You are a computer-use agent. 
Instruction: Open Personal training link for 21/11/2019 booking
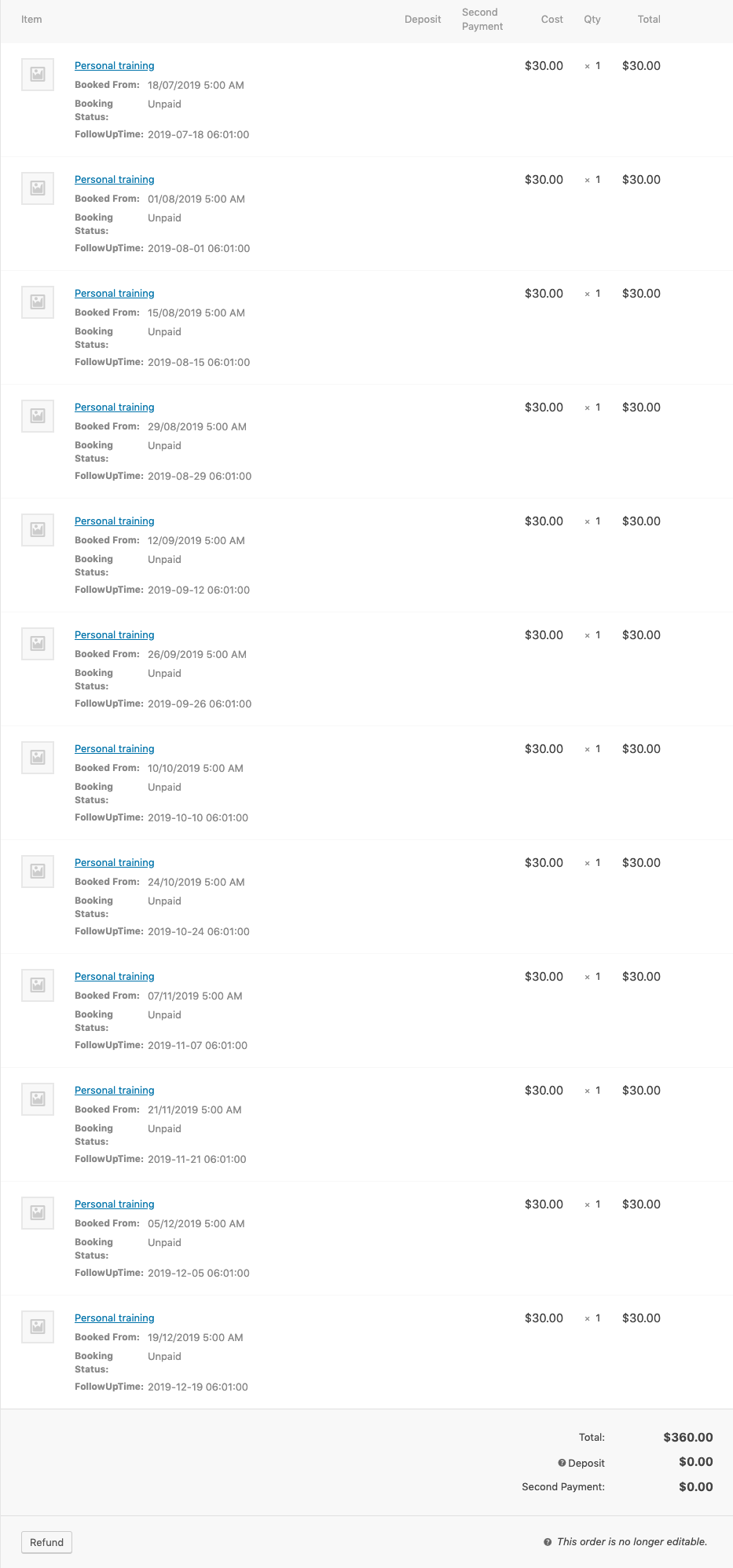(114, 1091)
